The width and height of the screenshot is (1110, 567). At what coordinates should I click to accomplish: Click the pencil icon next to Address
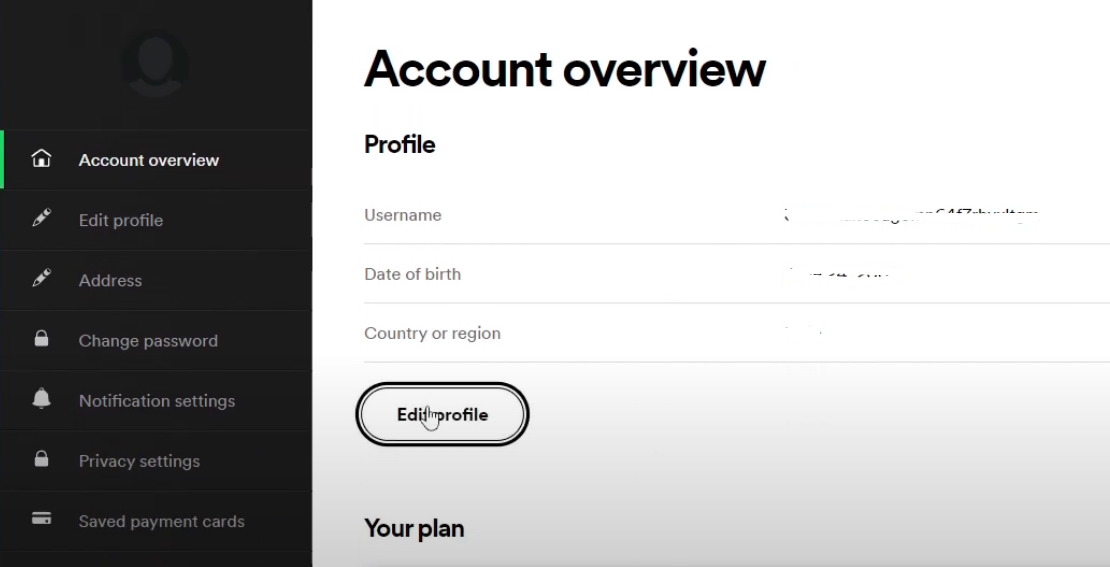click(x=41, y=278)
